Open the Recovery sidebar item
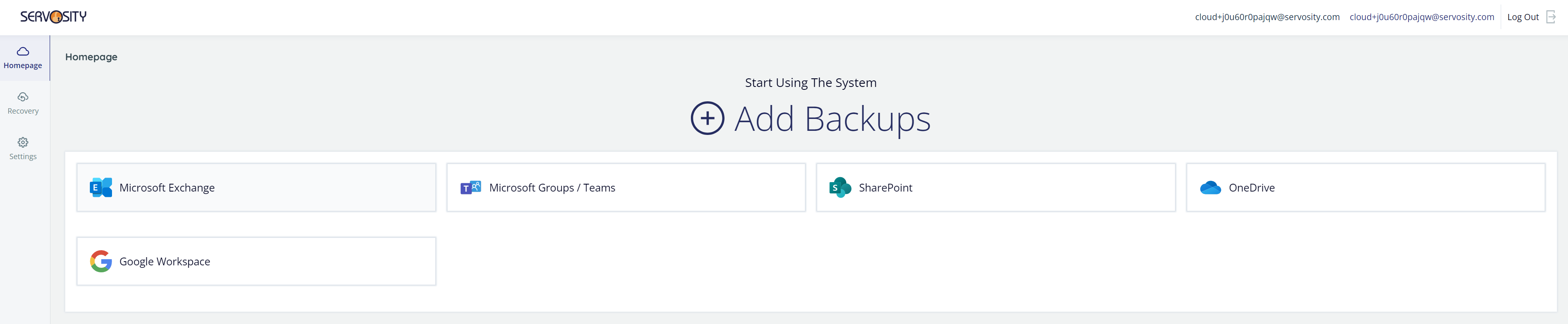 pyautogui.click(x=23, y=103)
